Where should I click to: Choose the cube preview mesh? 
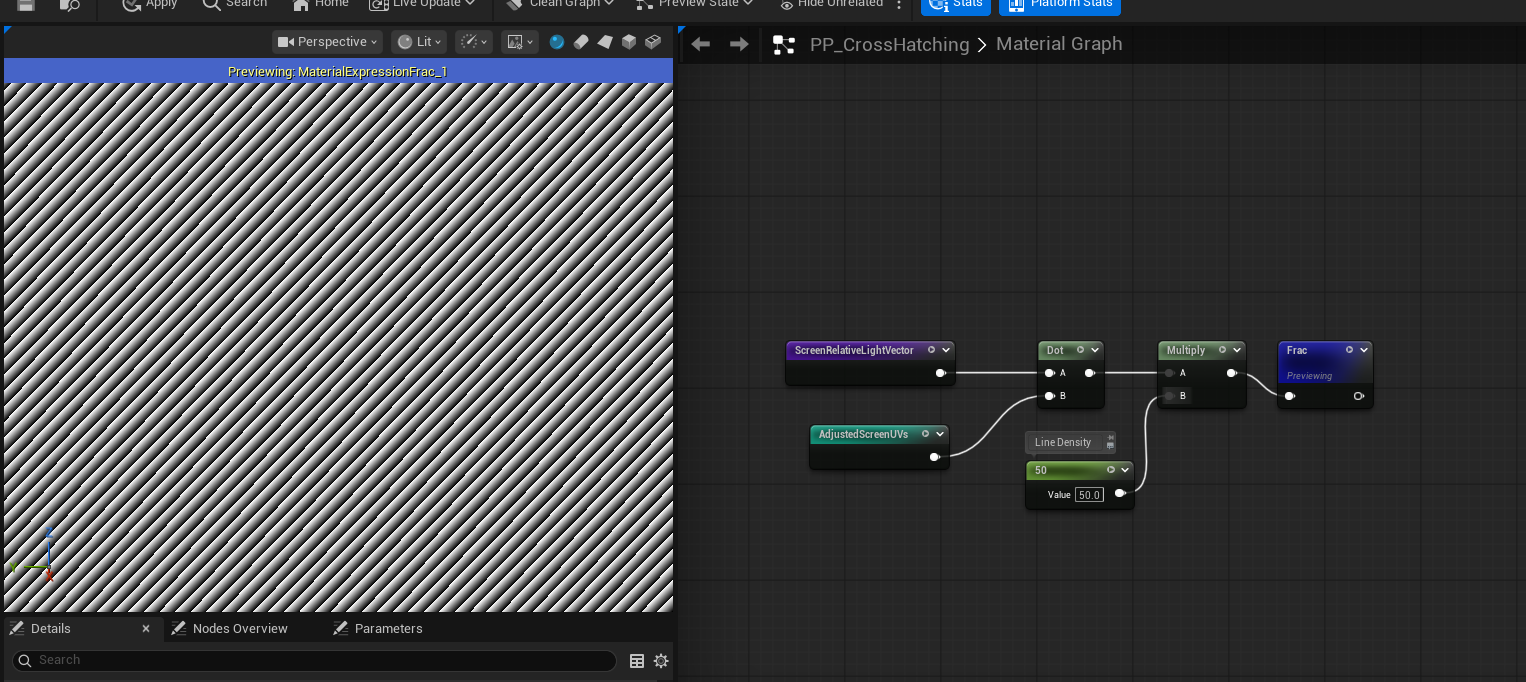629,42
